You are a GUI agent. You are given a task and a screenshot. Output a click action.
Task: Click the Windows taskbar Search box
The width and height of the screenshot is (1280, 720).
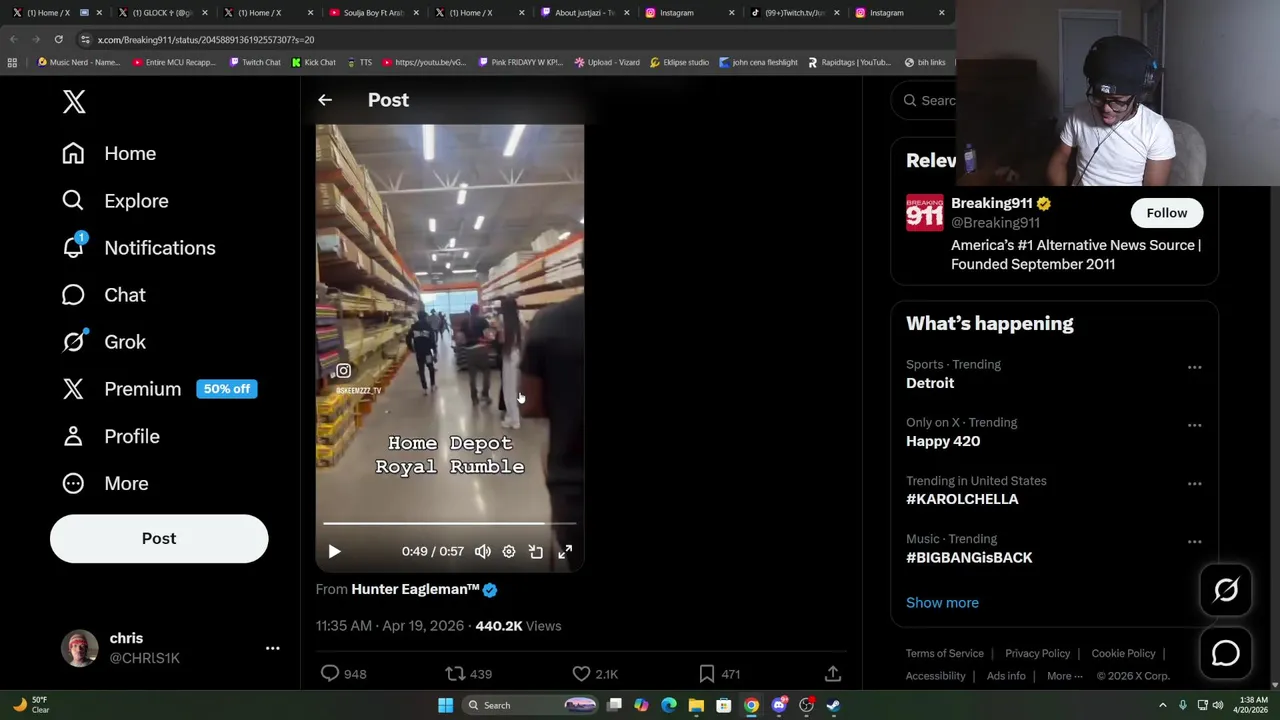tap(532, 705)
